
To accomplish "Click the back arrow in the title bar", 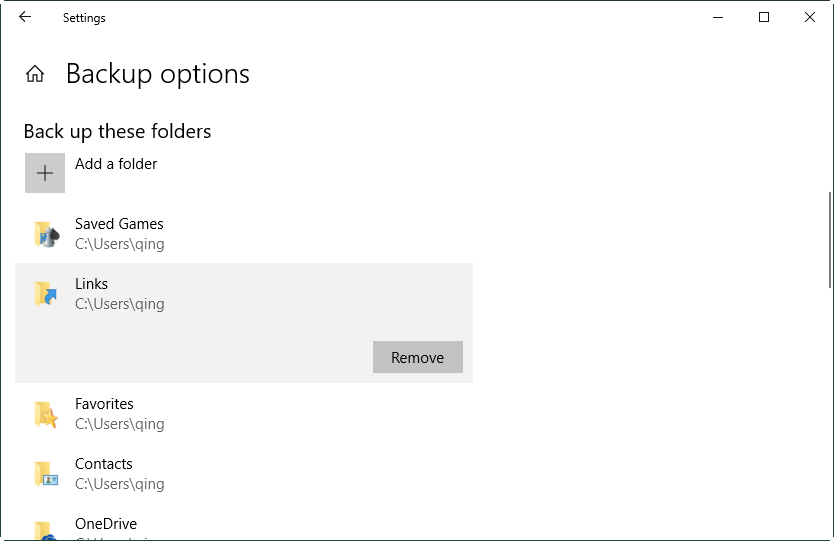I will pos(25,17).
